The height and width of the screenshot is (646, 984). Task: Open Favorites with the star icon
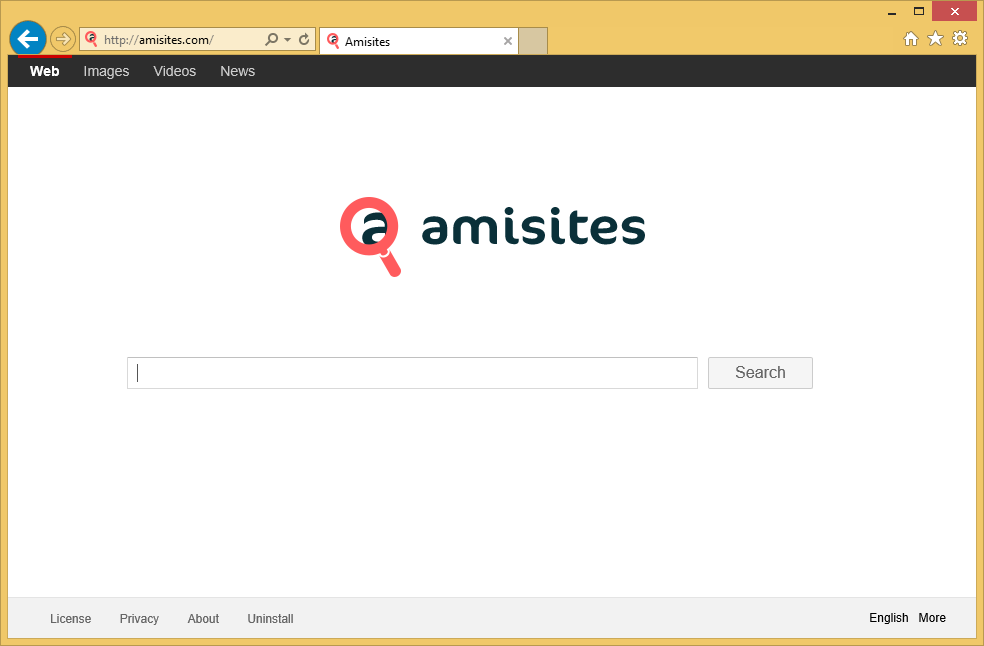point(935,38)
